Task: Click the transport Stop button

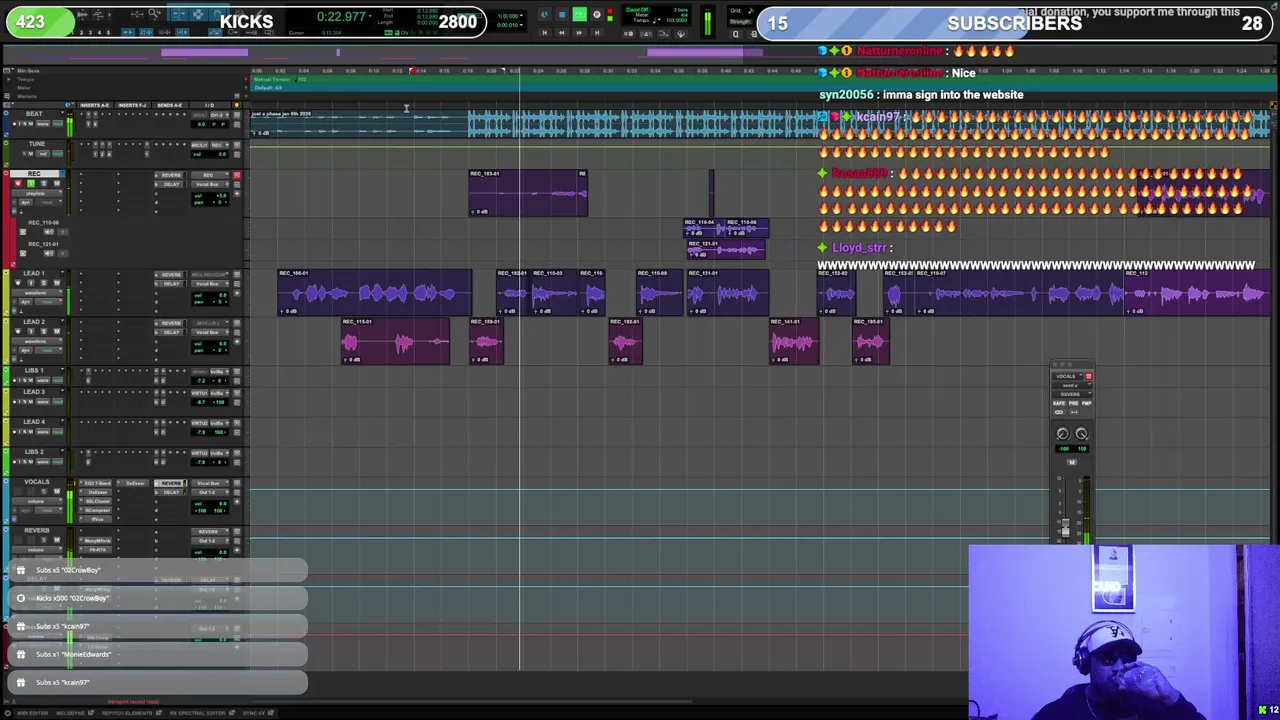Action: click(x=561, y=13)
